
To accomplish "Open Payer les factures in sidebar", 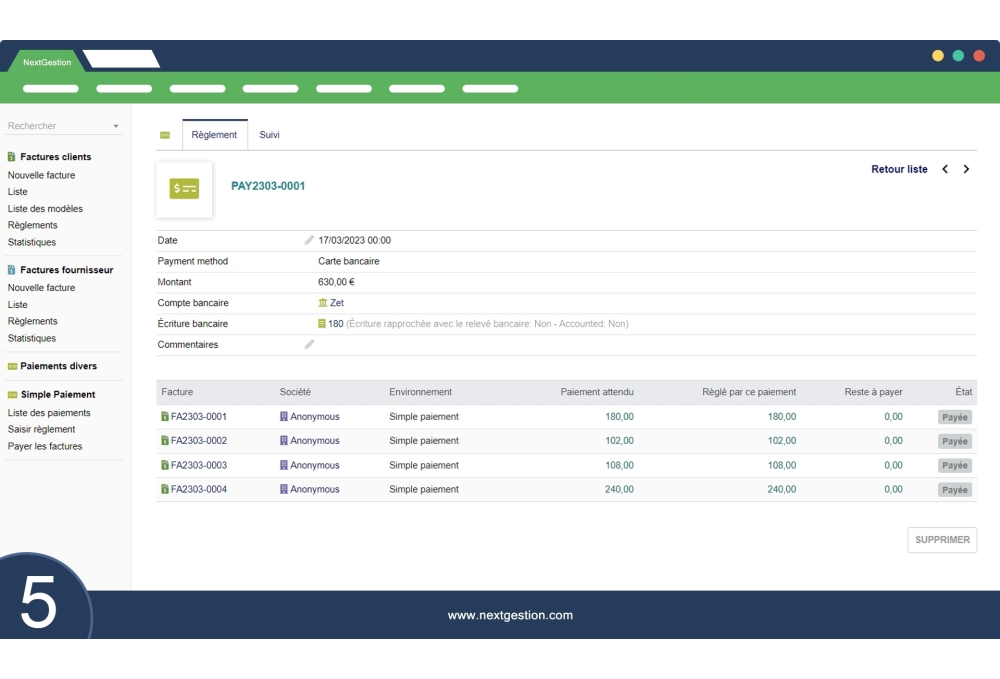I will coord(45,446).
